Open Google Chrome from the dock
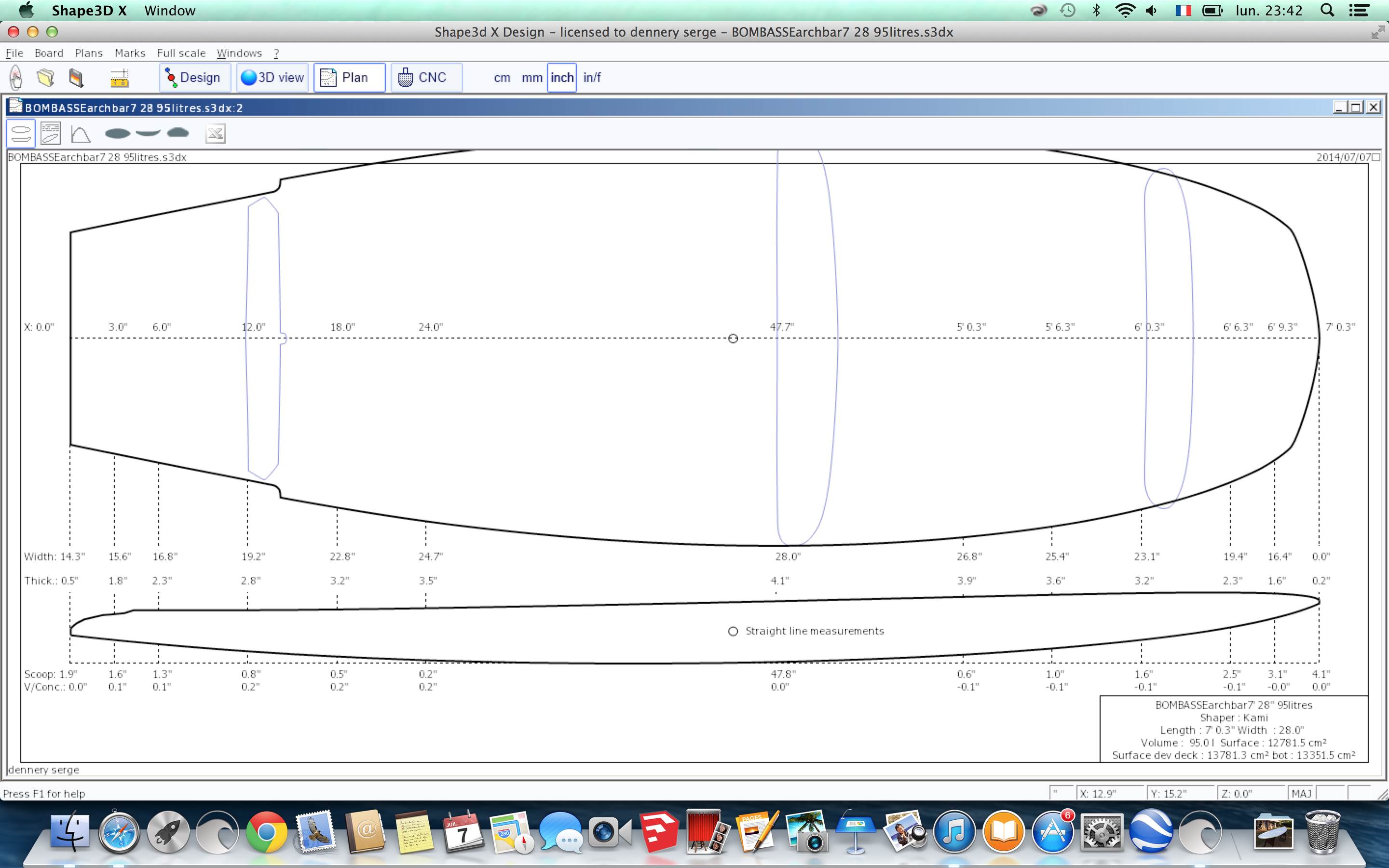This screenshot has width=1389, height=868. click(x=266, y=832)
